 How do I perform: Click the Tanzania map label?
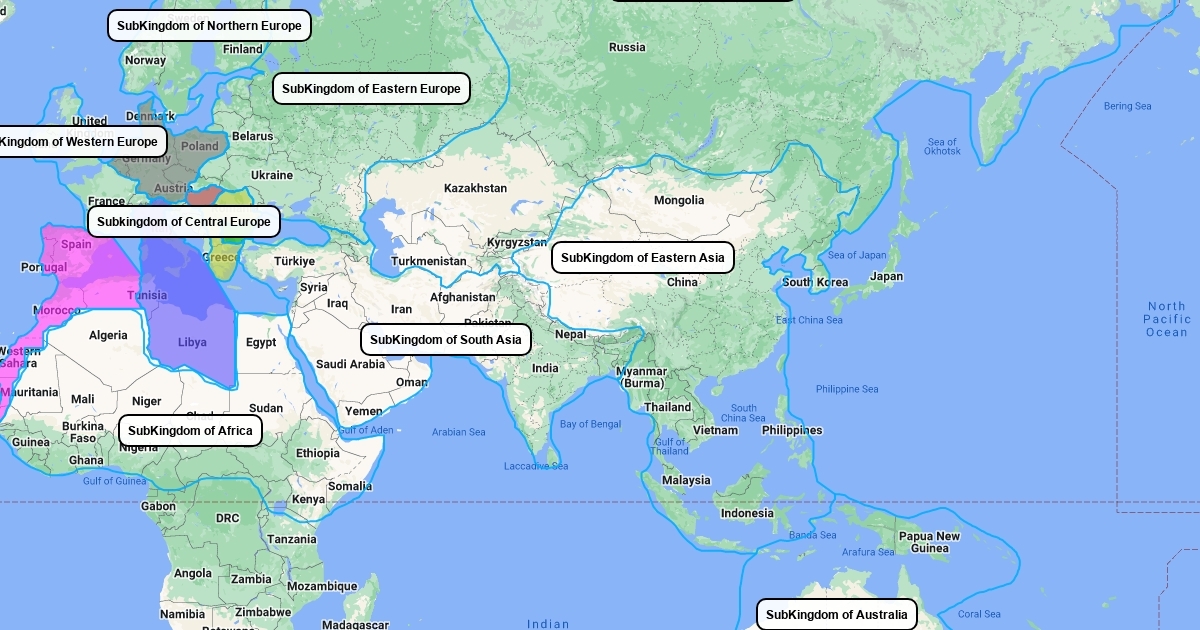[292, 539]
